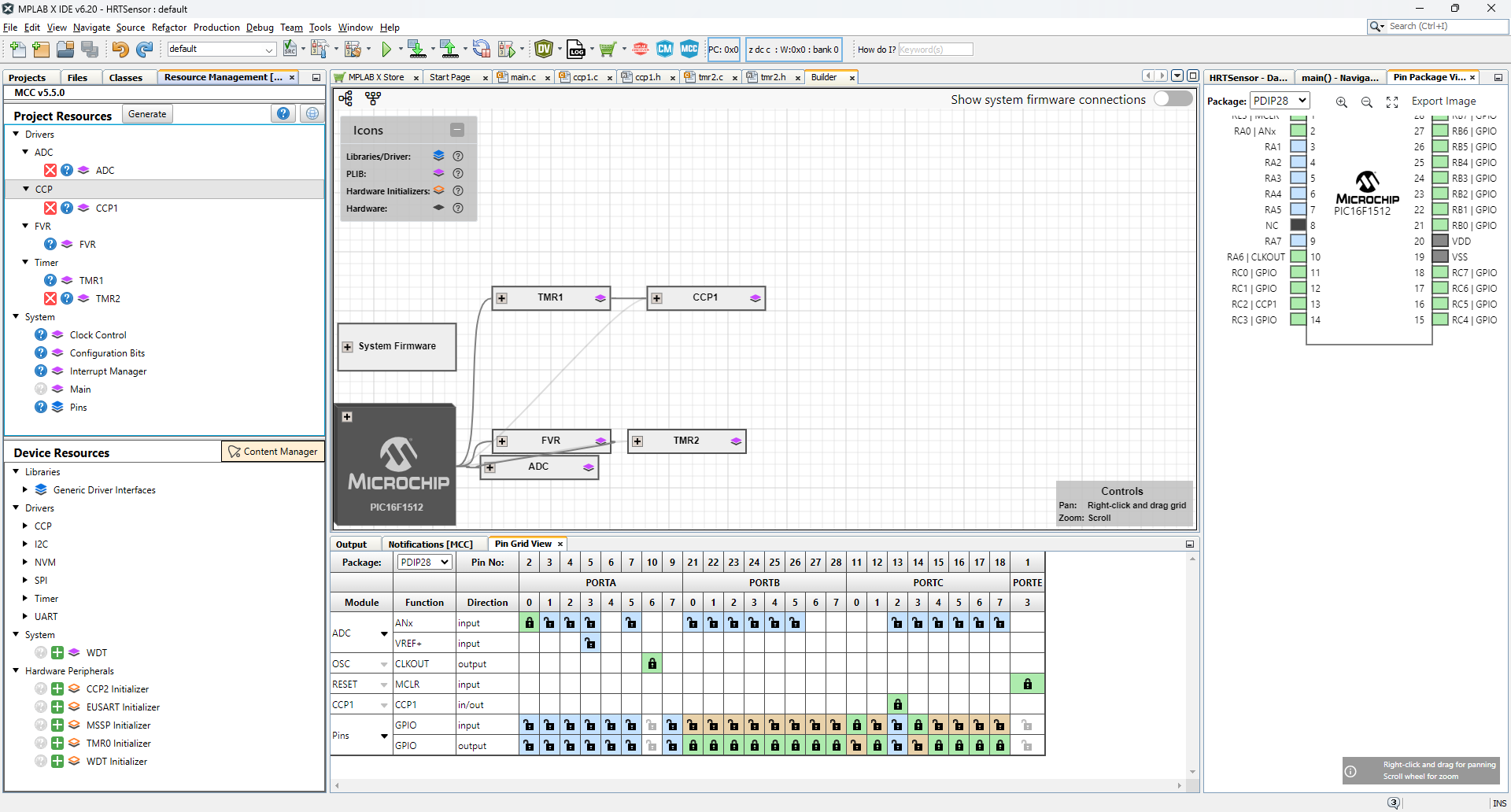Toggle the ANx lock on PORTA 0
This screenshot has height=812, width=1511.
pyautogui.click(x=530, y=623)
